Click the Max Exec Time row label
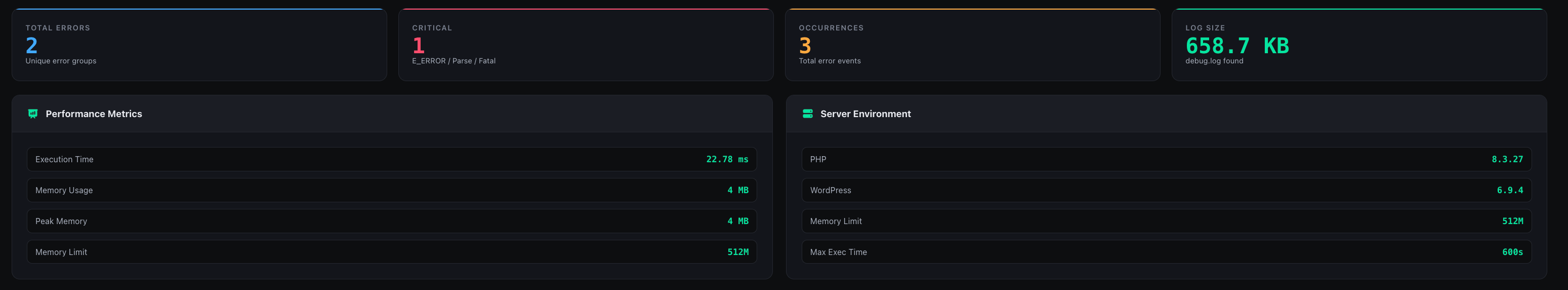This screenshot has height=290, width=1568. pos(838,252)
